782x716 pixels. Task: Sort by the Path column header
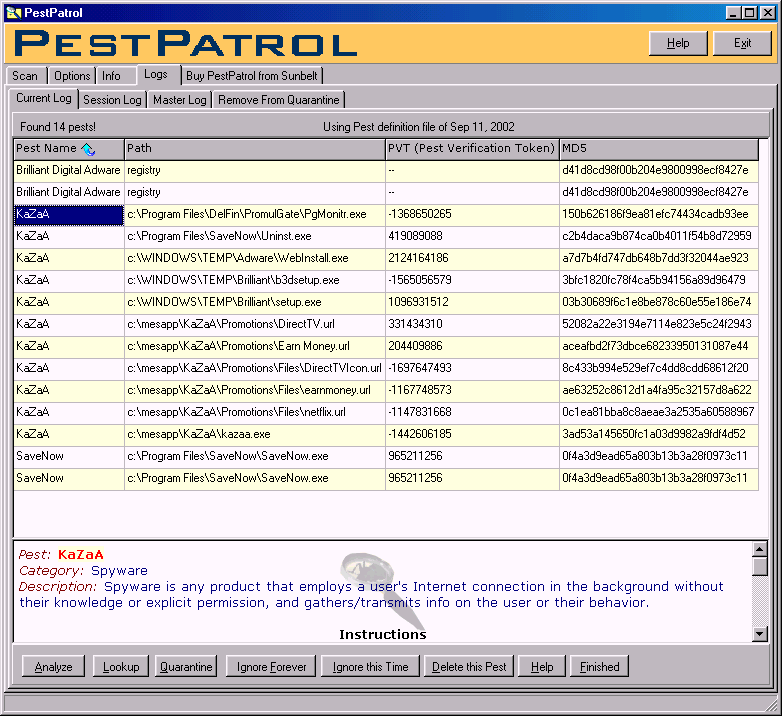[x=255, y=149]
